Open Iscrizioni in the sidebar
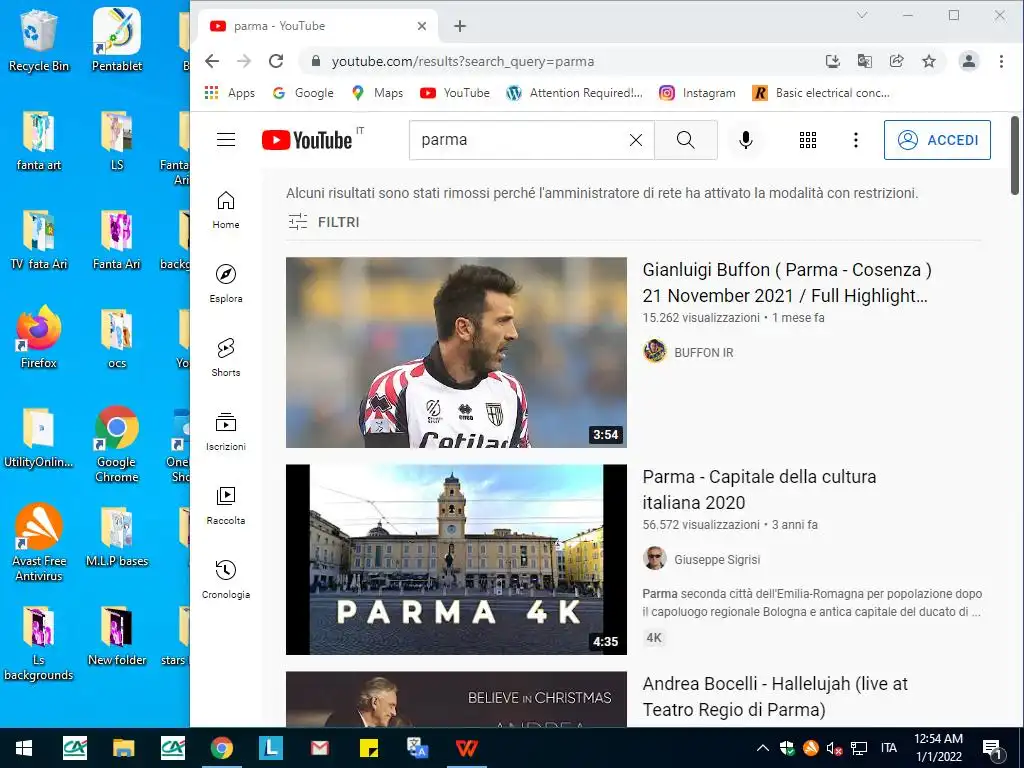This screenshot has height=768, width=1024. pos(226,431)
